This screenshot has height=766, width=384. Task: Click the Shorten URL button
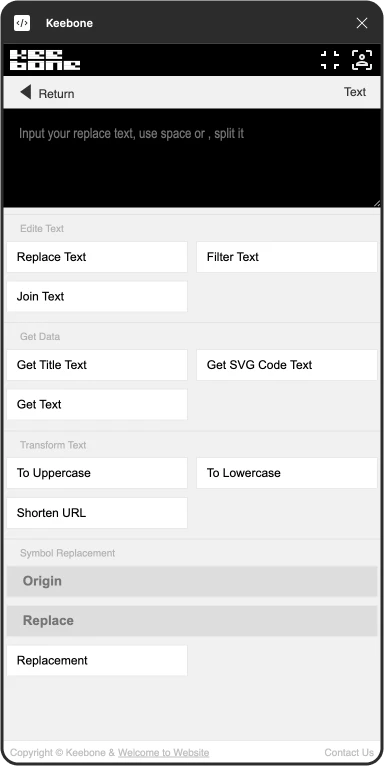coord(97,513)
